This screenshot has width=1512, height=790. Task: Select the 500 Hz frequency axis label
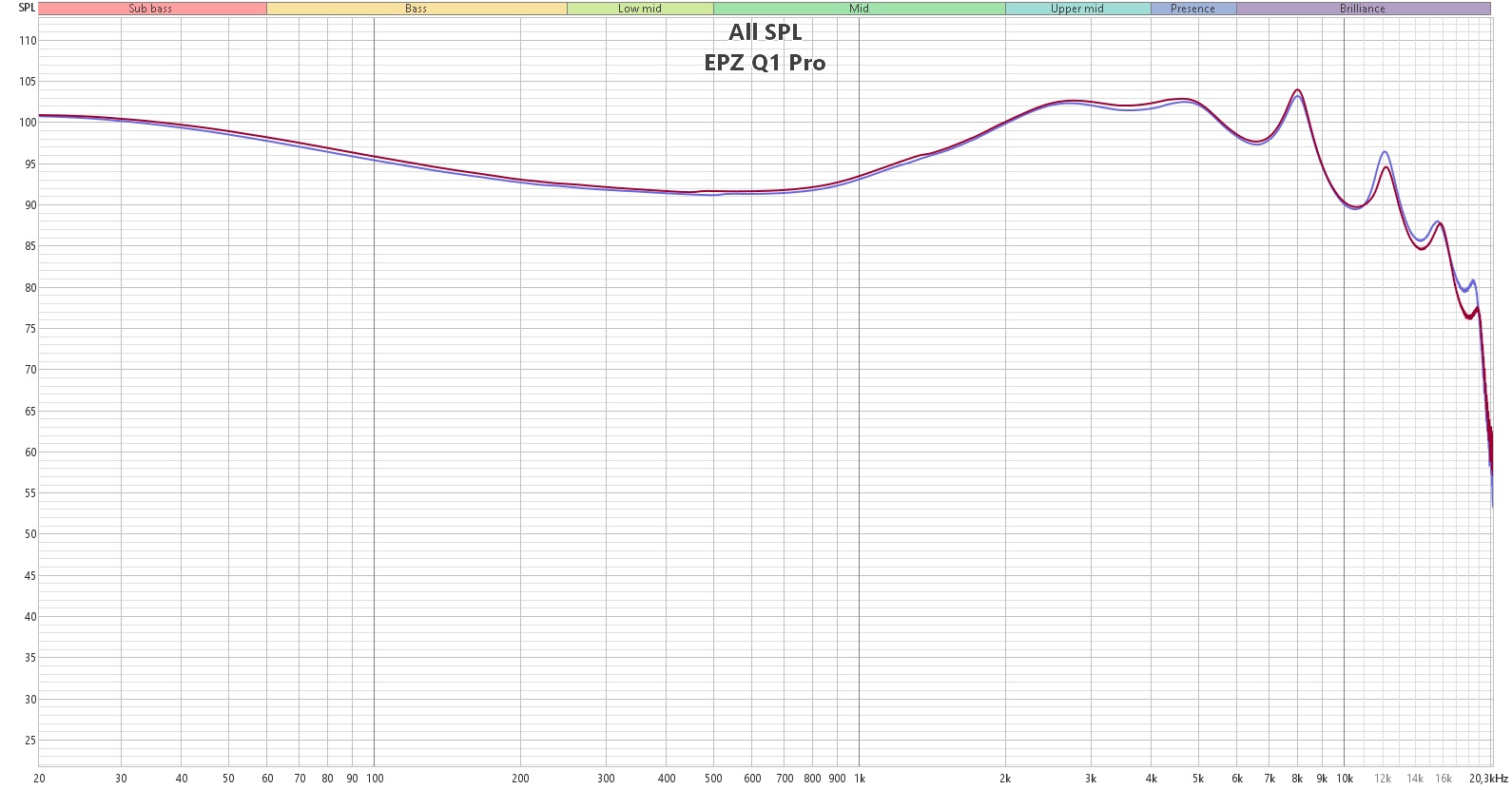(x=713, y=779)
